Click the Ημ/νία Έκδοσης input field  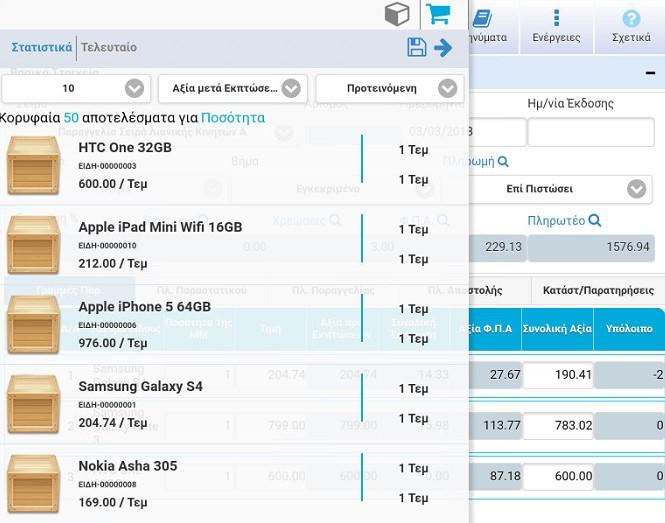591,132
